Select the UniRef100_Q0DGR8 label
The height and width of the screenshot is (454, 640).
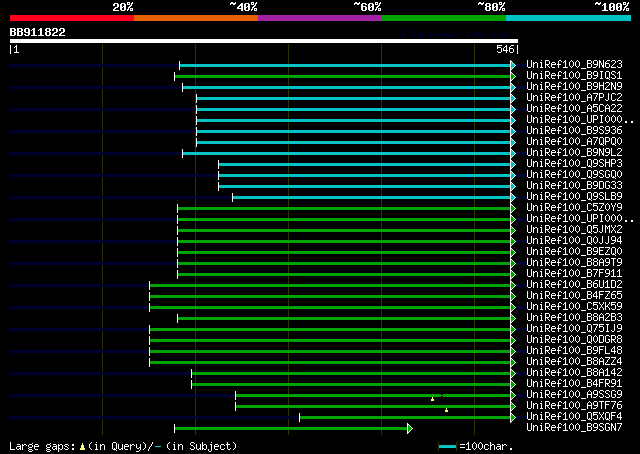point(574,340)
